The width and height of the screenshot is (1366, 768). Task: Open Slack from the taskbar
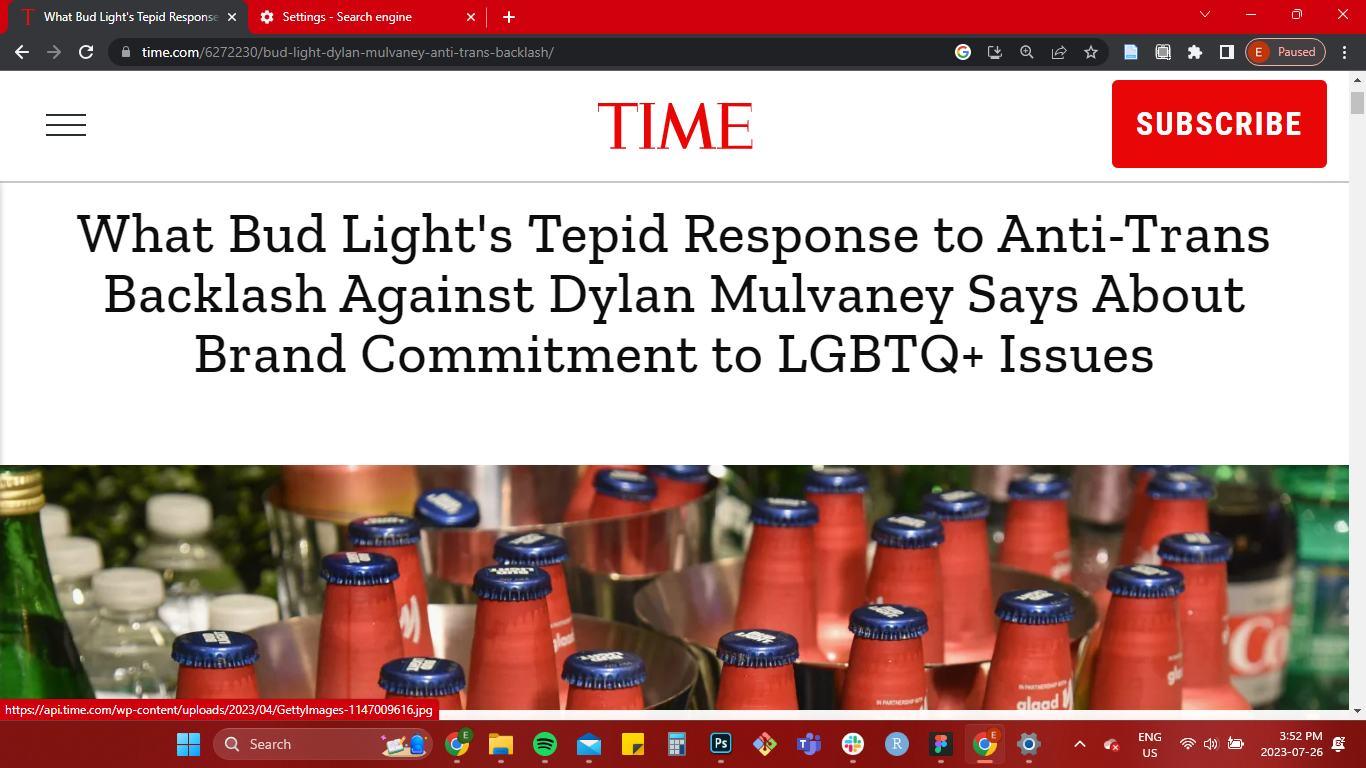[x=853, y=744]
